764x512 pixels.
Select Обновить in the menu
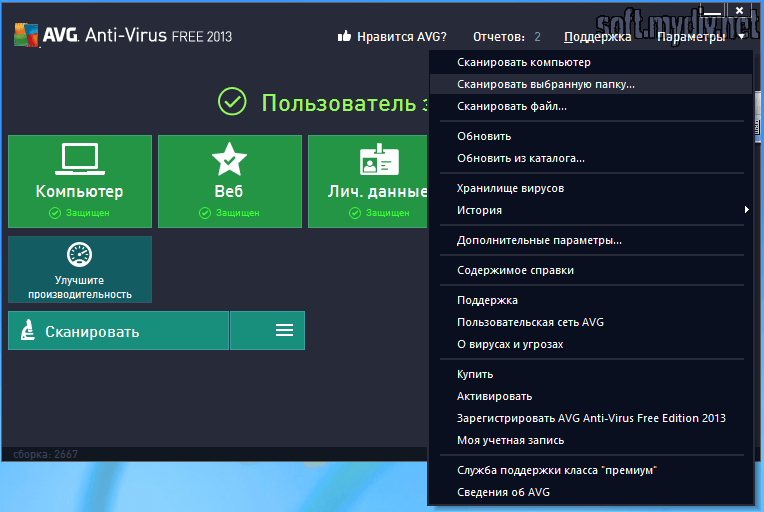tap(591, 136)
